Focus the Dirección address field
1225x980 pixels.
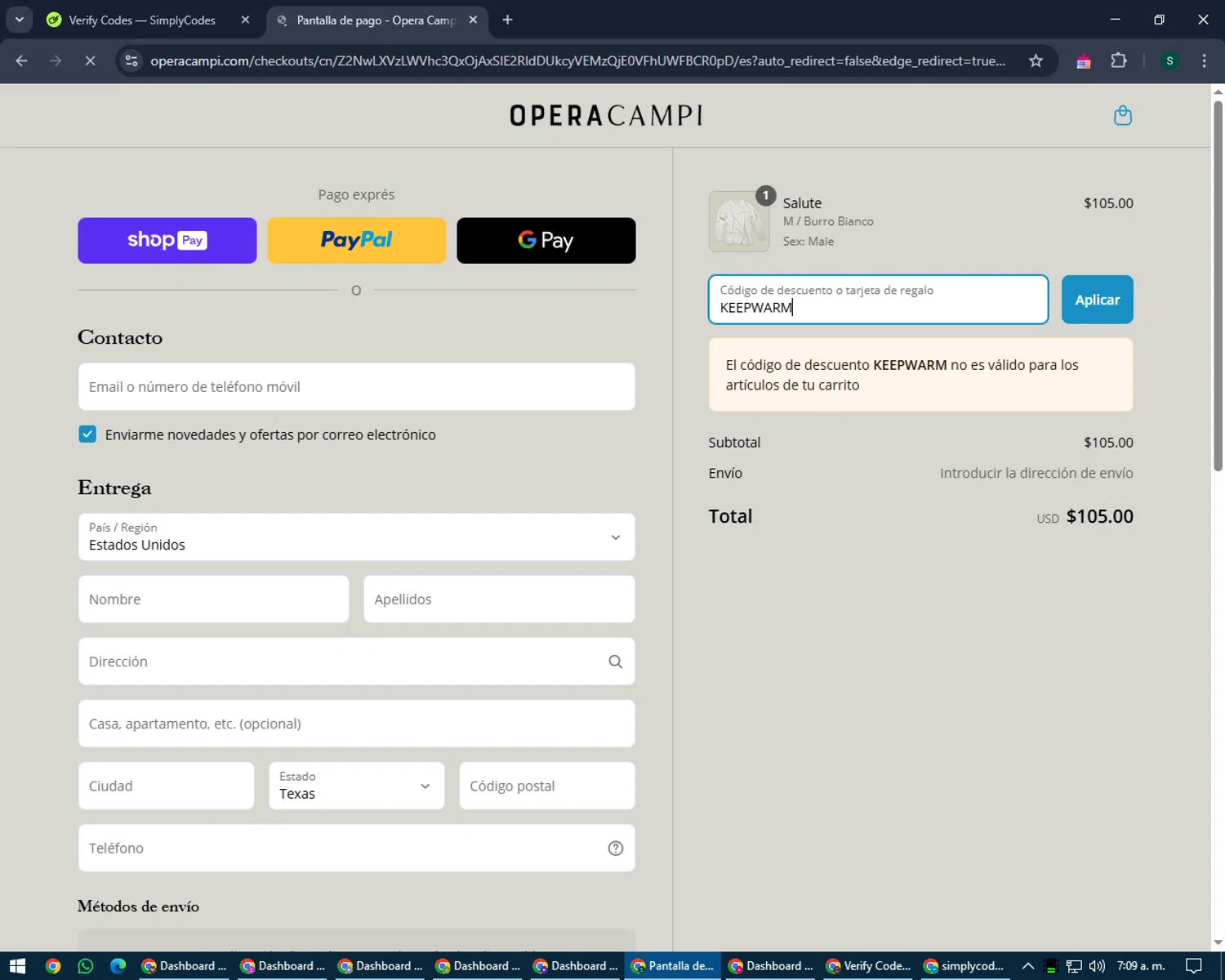pyautogui.click(x=357, y=661)
